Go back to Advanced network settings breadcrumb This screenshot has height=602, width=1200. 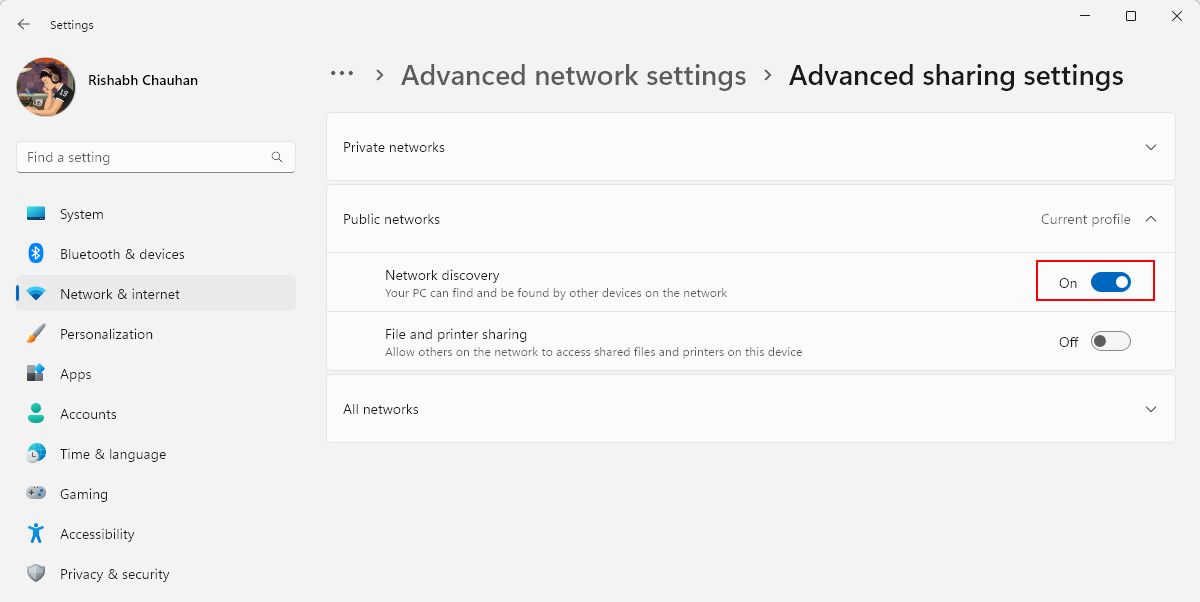tap(573, 76)
